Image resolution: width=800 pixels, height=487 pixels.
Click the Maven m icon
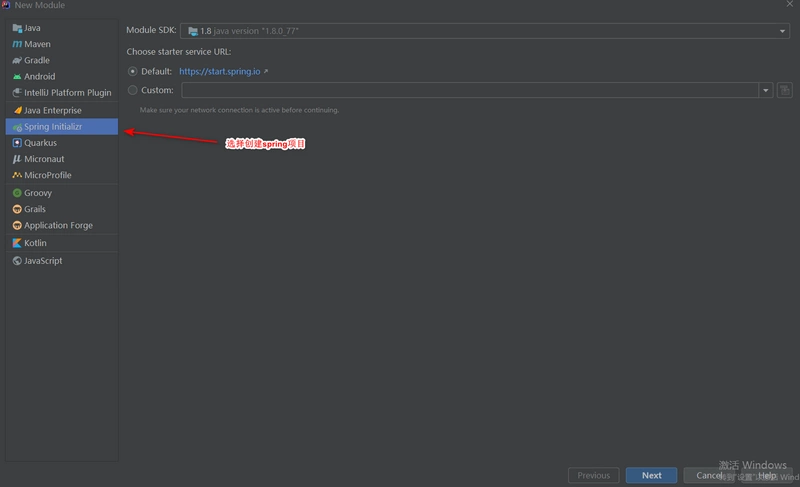tap(17, 44)
